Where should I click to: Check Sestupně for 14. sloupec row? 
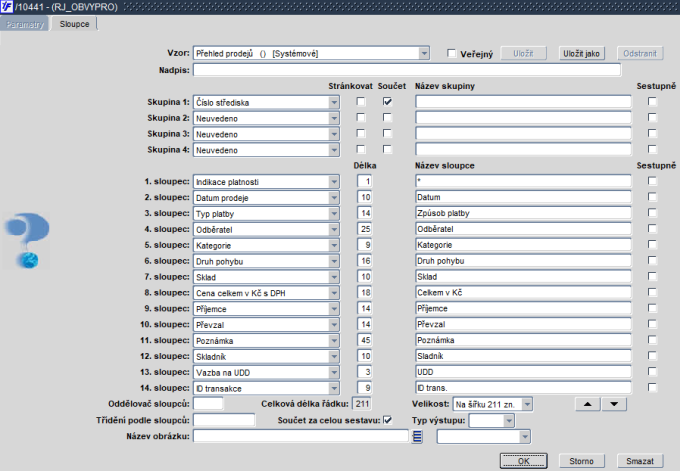click(x=652, y=387)
